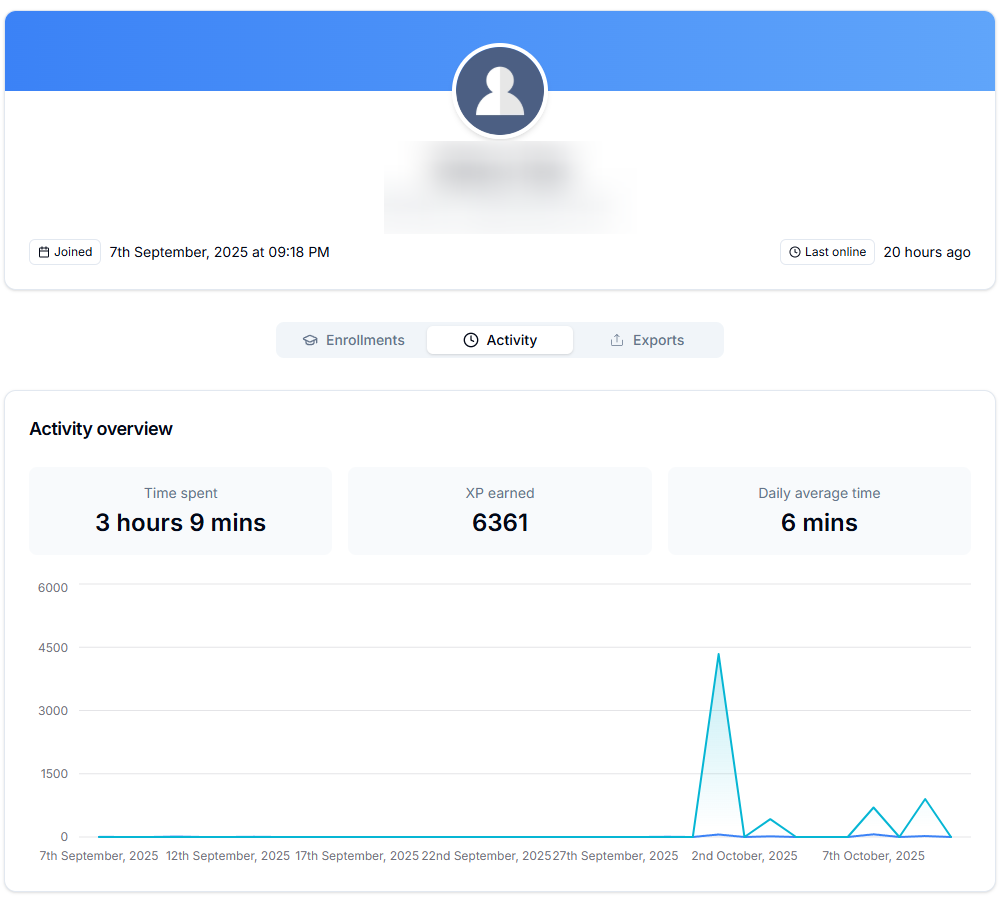Select the Time spent stat card
This screenshot has height=899, width=1004.
[x=181, y=510]
